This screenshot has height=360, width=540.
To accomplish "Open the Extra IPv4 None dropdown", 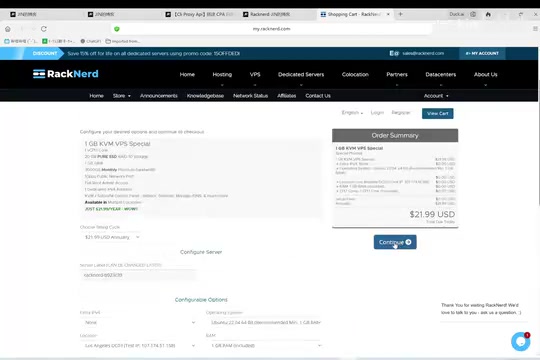I will tap(138, 322).
